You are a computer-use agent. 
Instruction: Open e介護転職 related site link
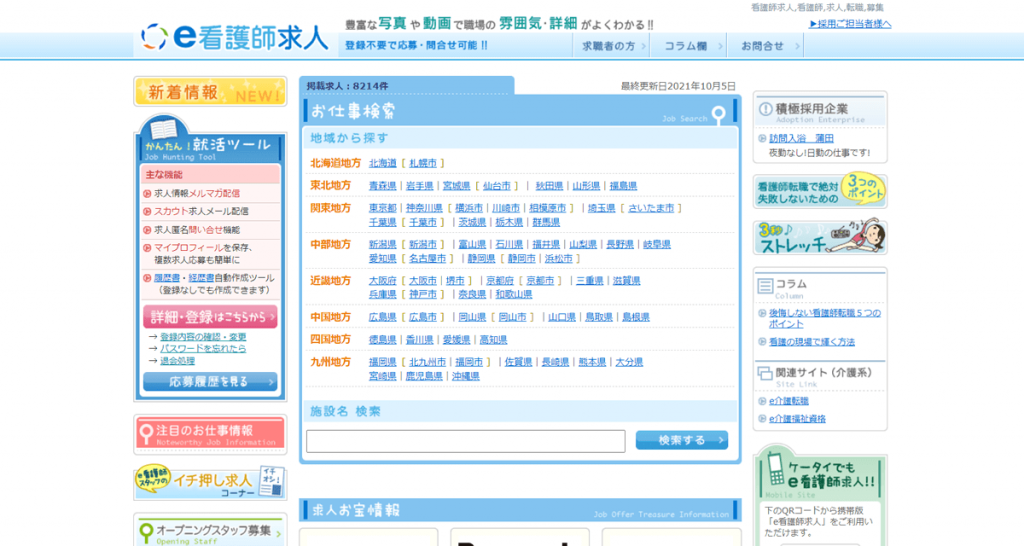pyautogui.click(x=788, y=401)
